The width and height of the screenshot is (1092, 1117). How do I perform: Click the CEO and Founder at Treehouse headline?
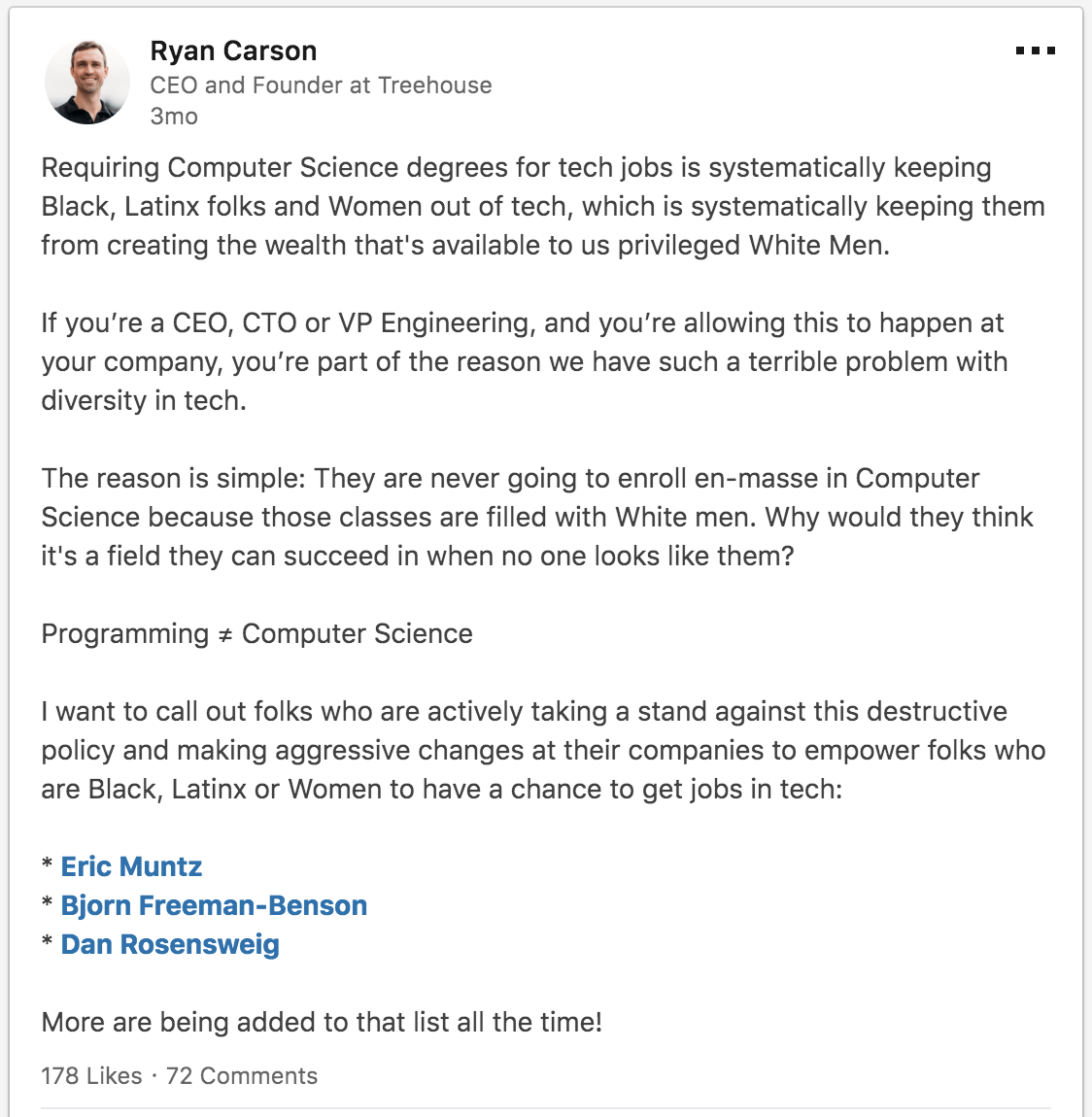tap(321, 85)
